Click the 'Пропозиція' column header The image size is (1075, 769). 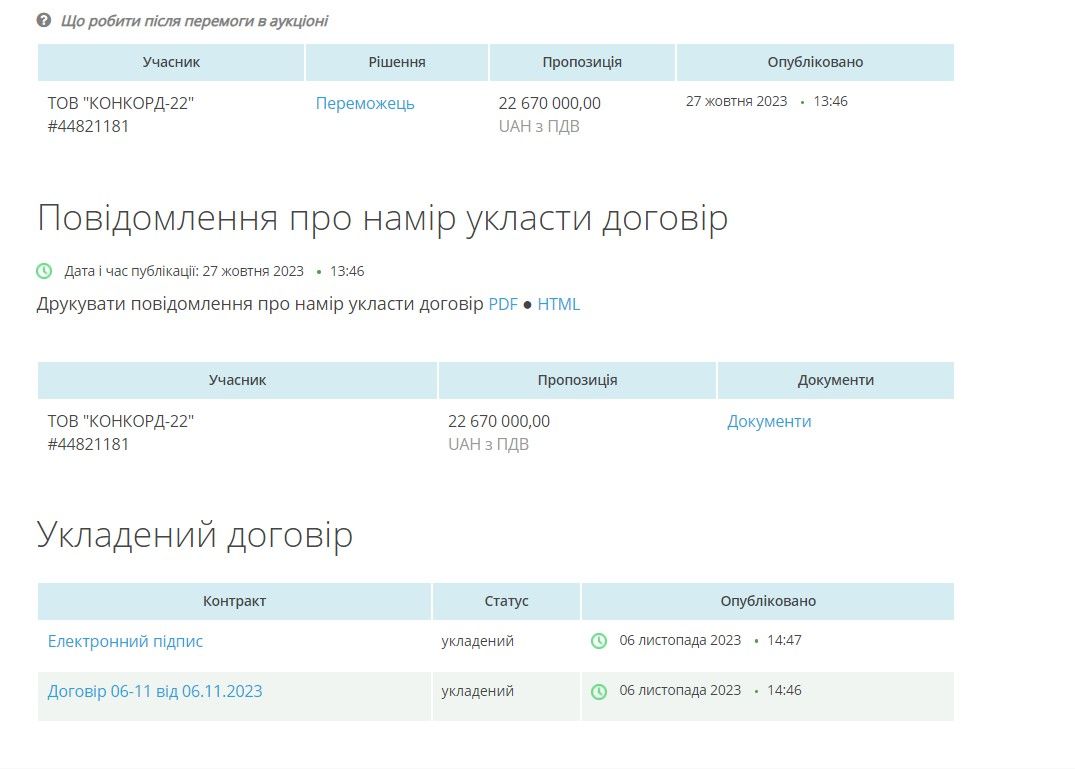point(581,61)
